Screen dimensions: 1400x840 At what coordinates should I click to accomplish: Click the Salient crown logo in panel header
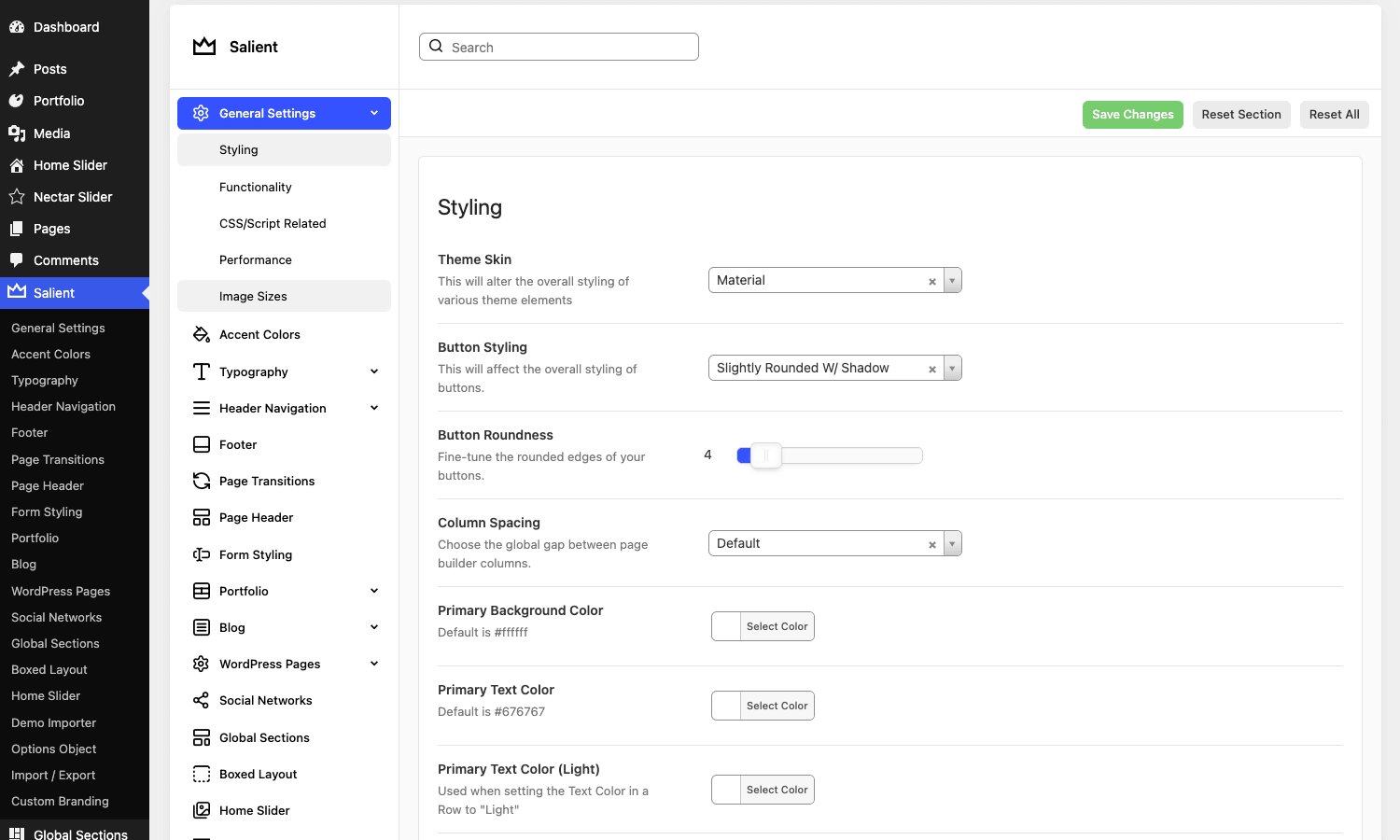click(204, 47)
